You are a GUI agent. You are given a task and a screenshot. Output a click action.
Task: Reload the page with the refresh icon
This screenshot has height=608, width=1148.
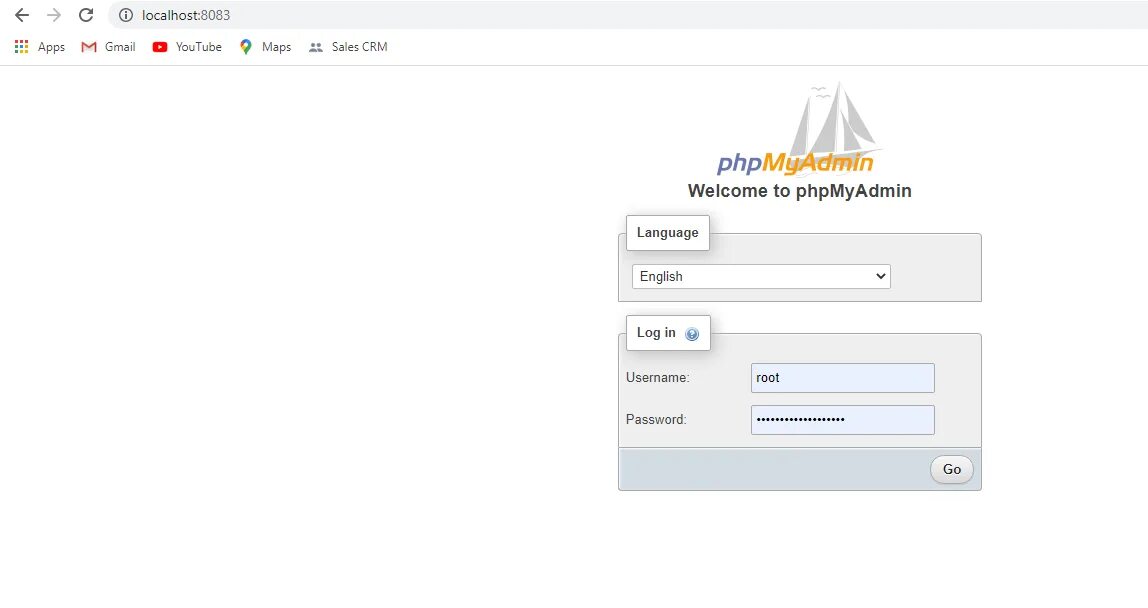[86, 15]
